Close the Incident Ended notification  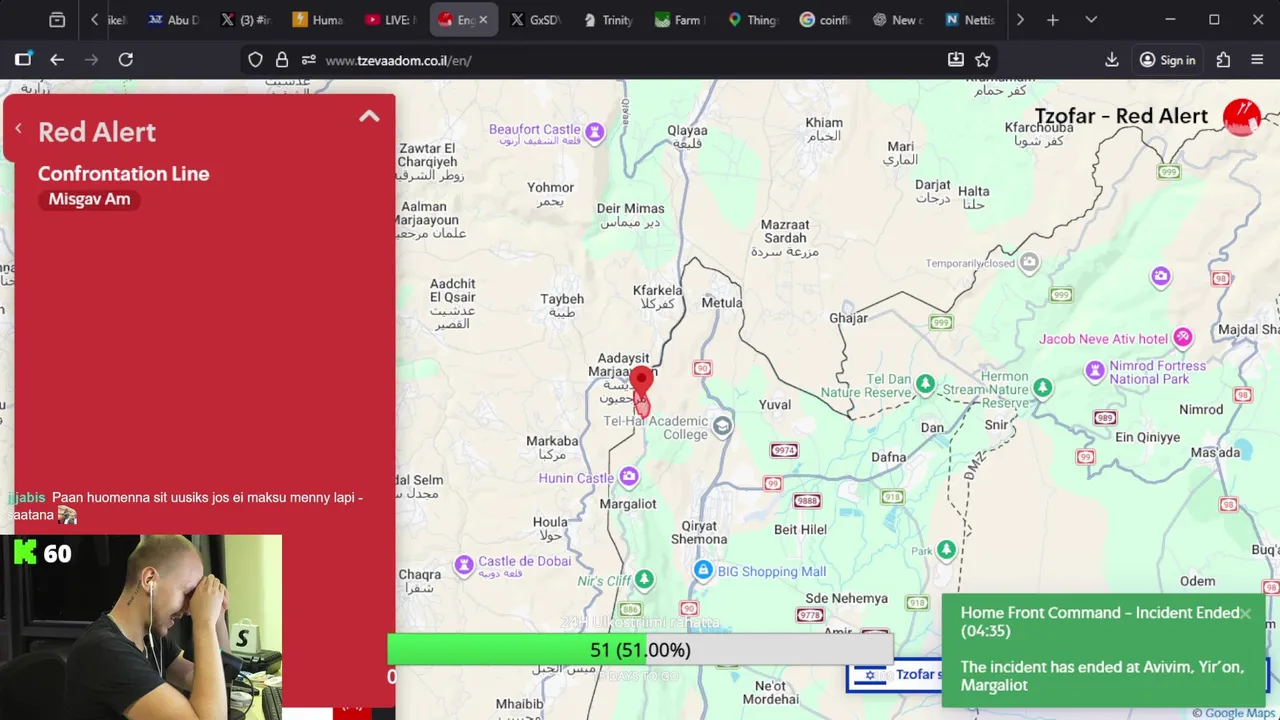coord(1245,614)
